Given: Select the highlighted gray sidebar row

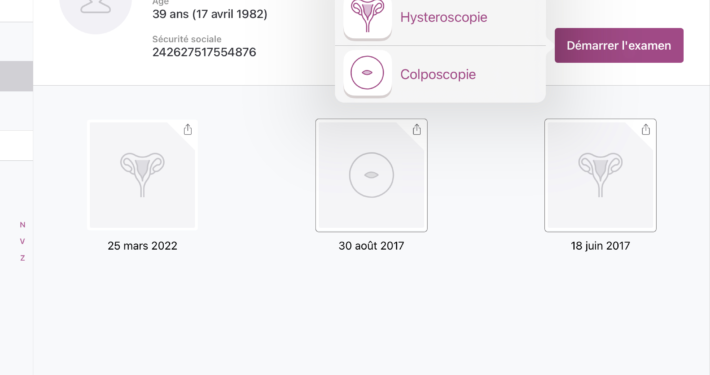Looking at the screenshot, I should tap(16, 76).
